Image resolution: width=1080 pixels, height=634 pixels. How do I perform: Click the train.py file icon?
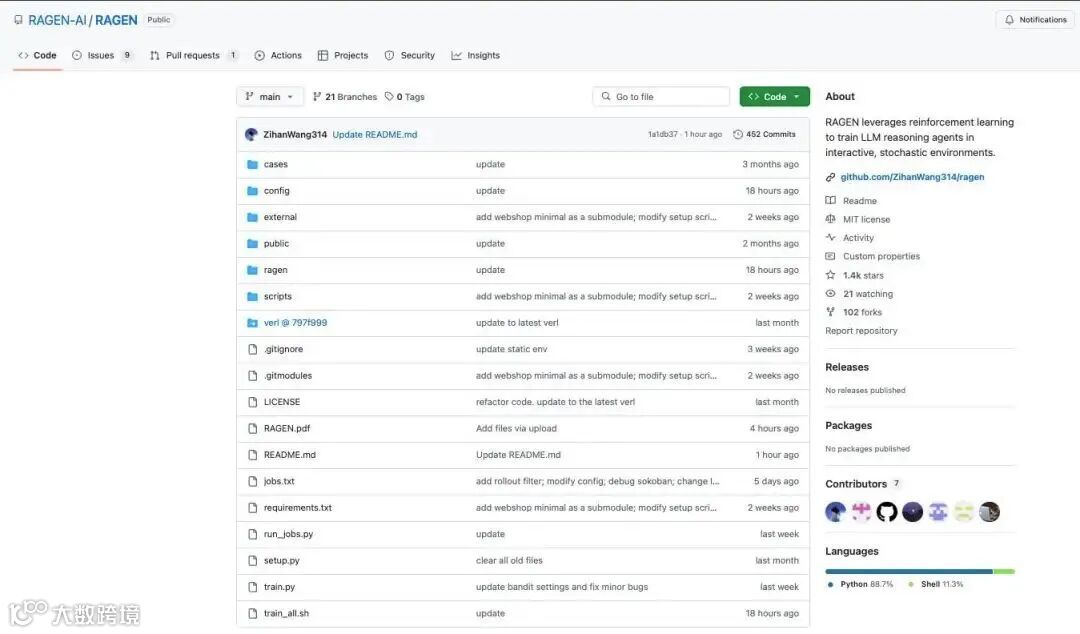(252, 587)
